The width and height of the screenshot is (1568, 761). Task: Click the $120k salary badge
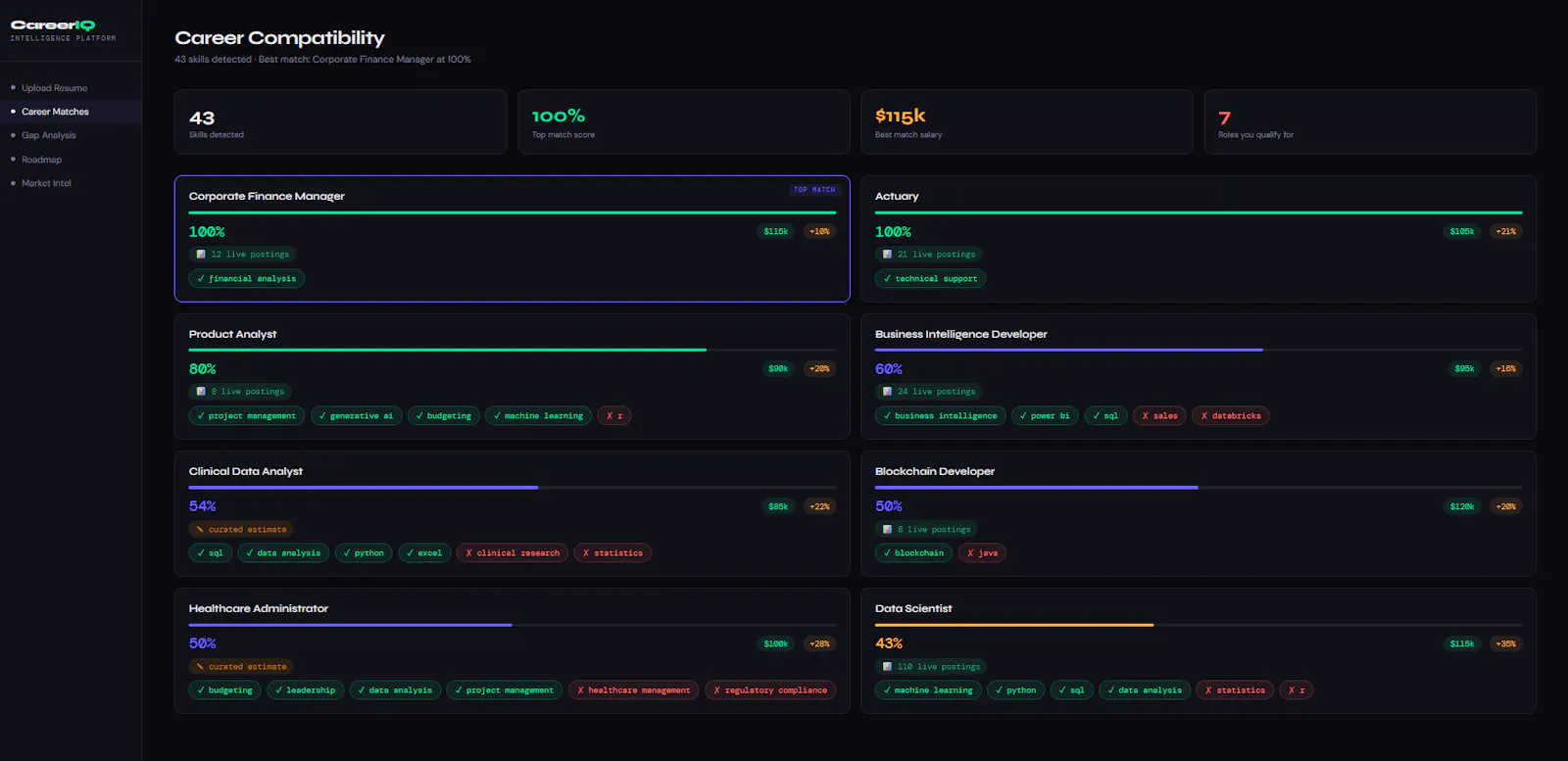(1462, 506)
